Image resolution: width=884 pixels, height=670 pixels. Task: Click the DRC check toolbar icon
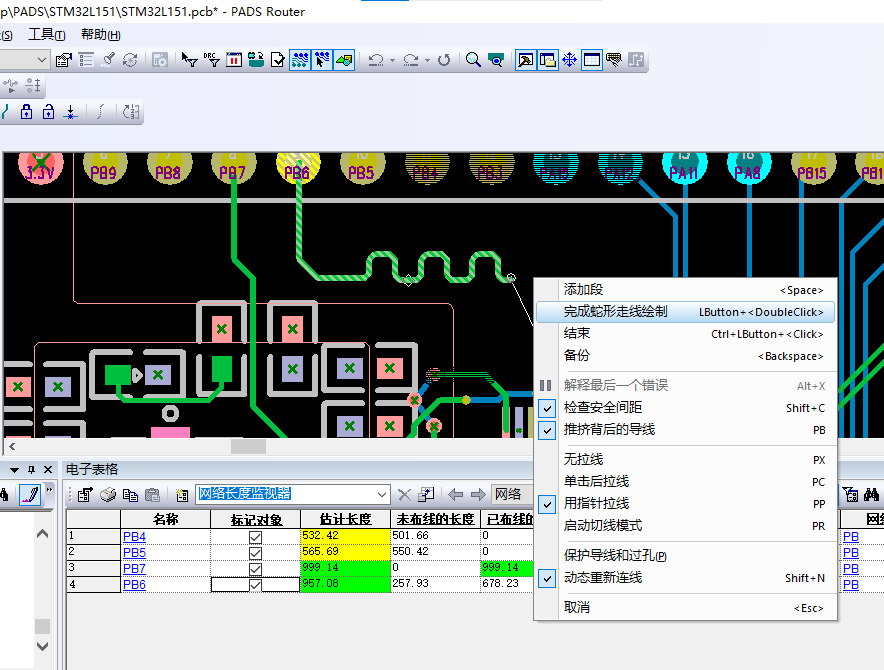[x=212, y=59]
